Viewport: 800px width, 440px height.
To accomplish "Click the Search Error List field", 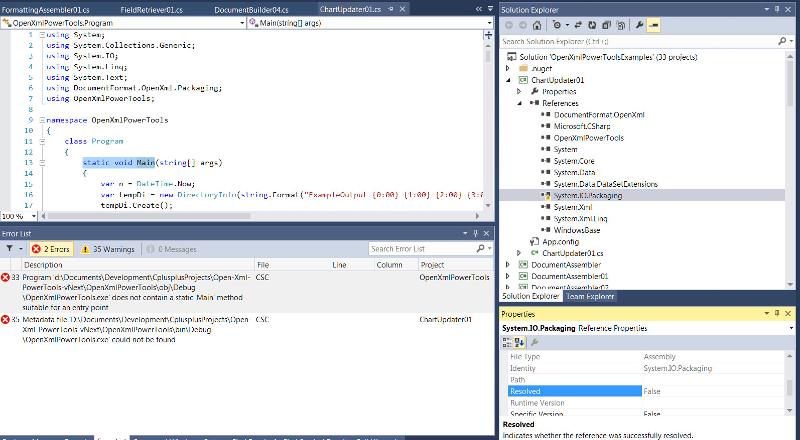I will pyautogui.click(x=412, y=248).
